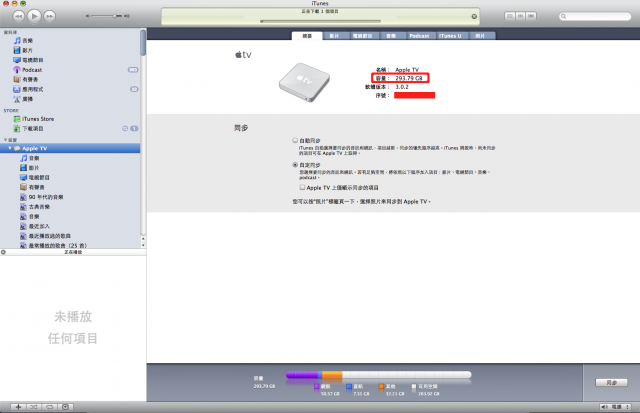Open the 電腦 speaker output dropdown

[615, 407]
